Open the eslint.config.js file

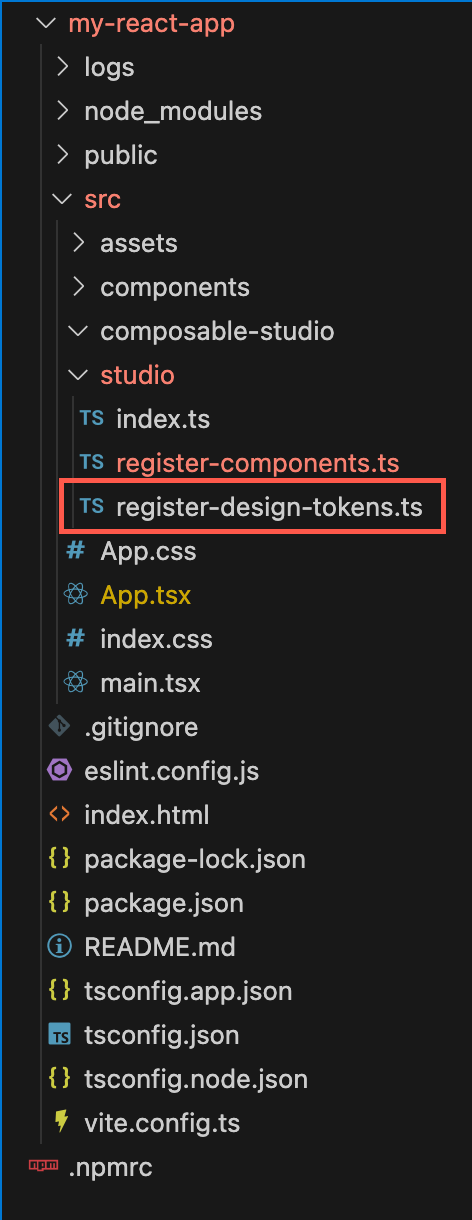coord(172,772)
